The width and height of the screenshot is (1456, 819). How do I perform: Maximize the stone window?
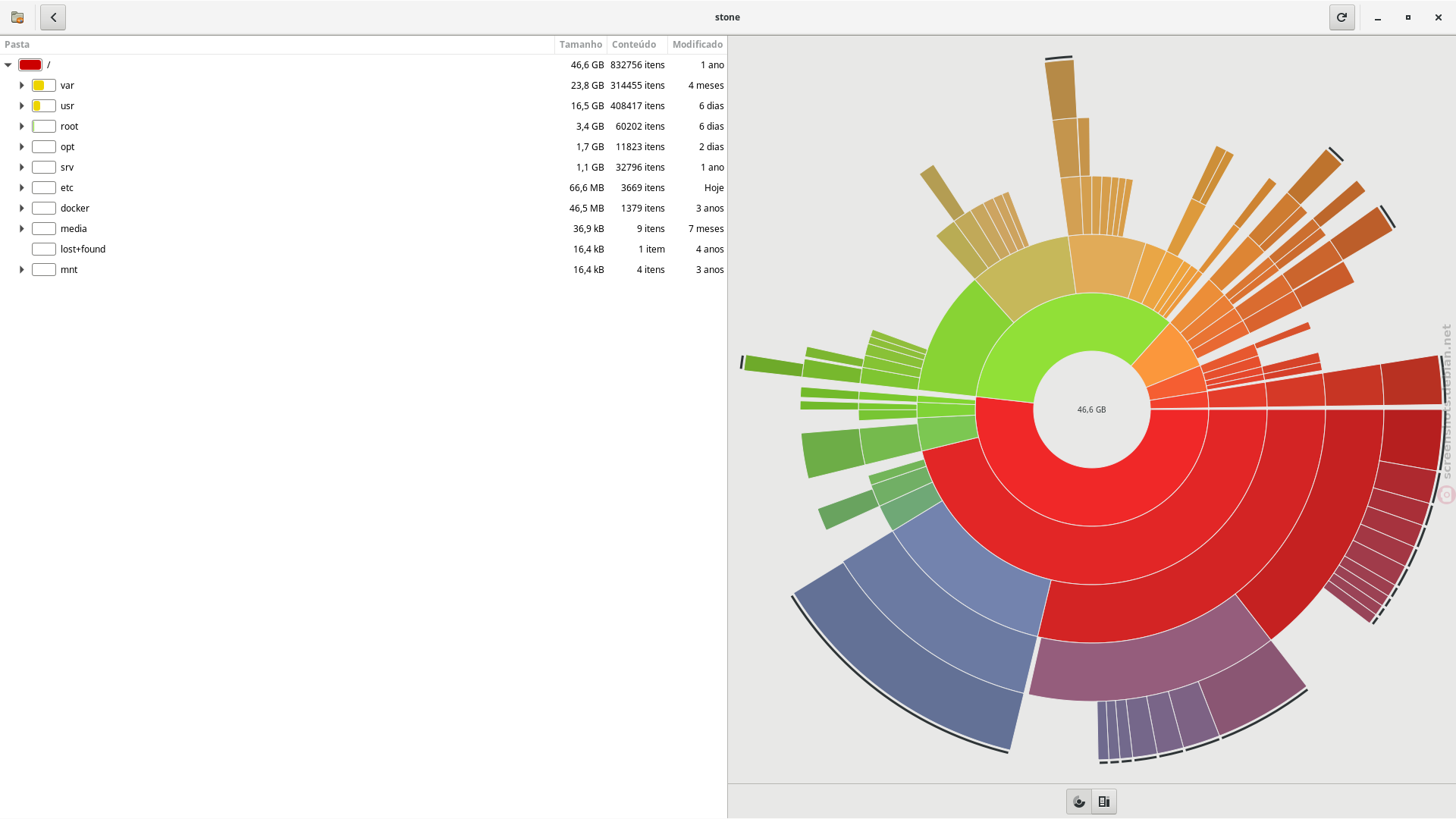pos(1408,17)
